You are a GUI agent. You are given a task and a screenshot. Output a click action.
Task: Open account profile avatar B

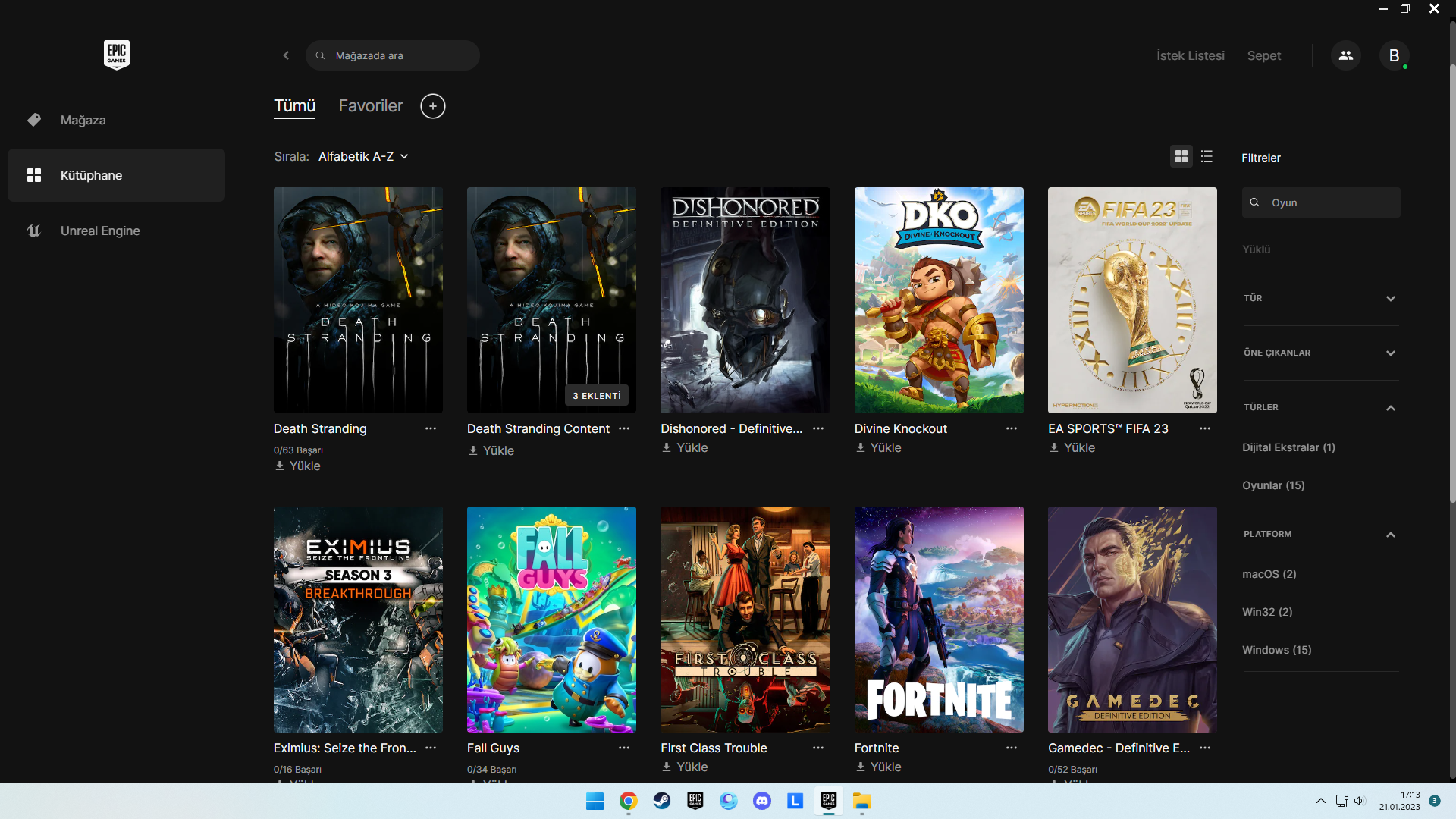1394,55
